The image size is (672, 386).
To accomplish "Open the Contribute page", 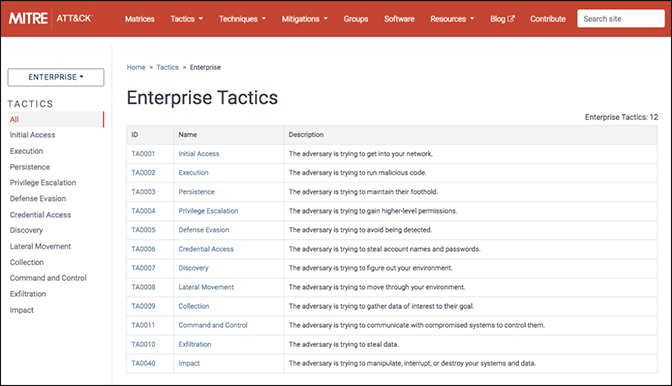I will point(548,19).
